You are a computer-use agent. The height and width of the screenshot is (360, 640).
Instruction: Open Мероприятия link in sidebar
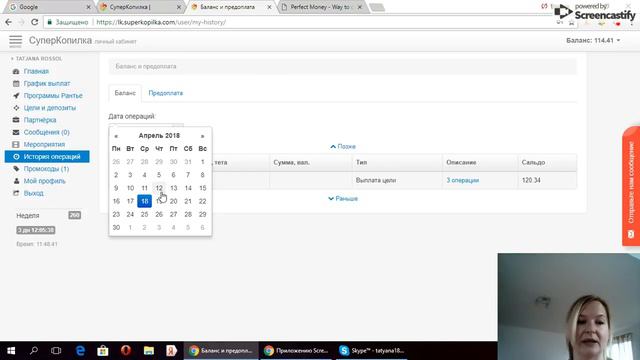tap(44, 144)
